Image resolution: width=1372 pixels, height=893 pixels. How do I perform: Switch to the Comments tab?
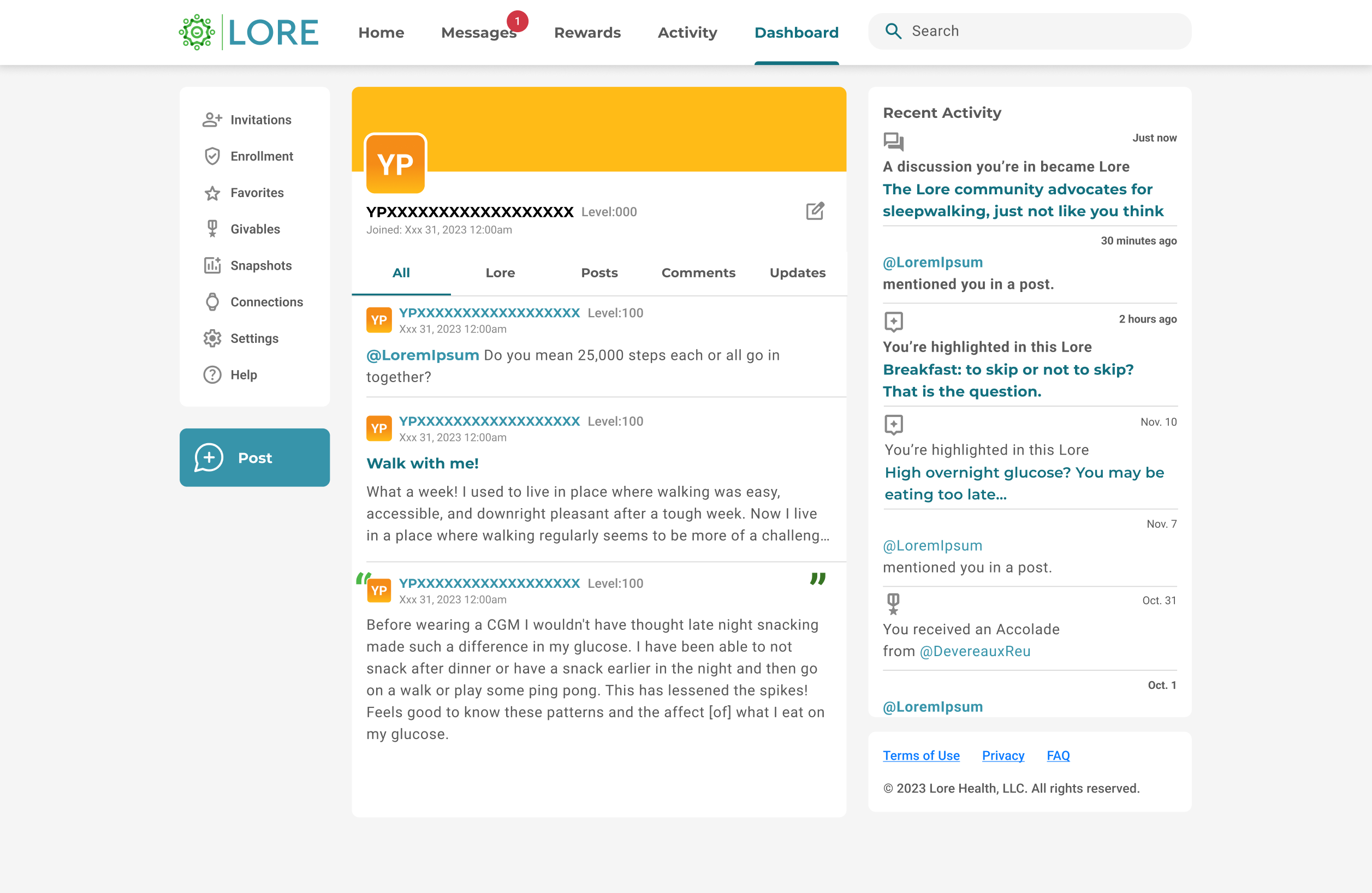pyautogui.click(x=698, y=273)
